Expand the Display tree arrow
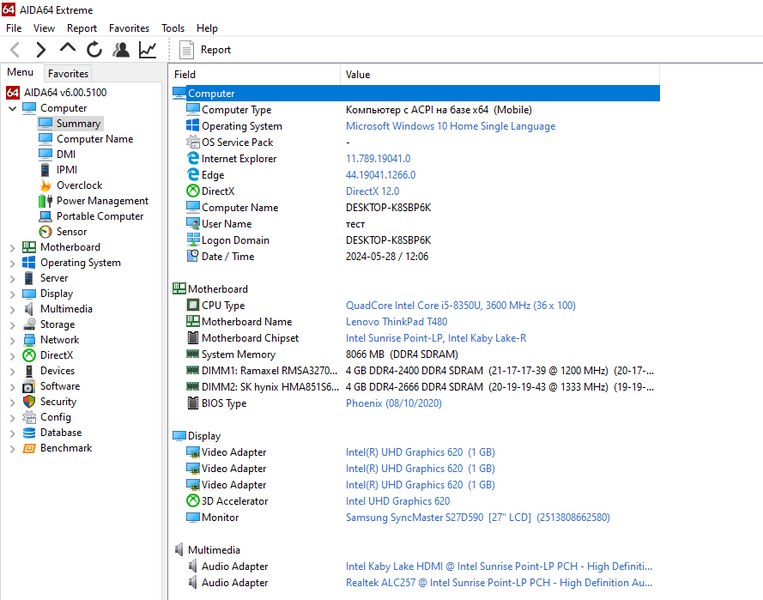This screenshot has height=600, width=763. coord(13,294)
